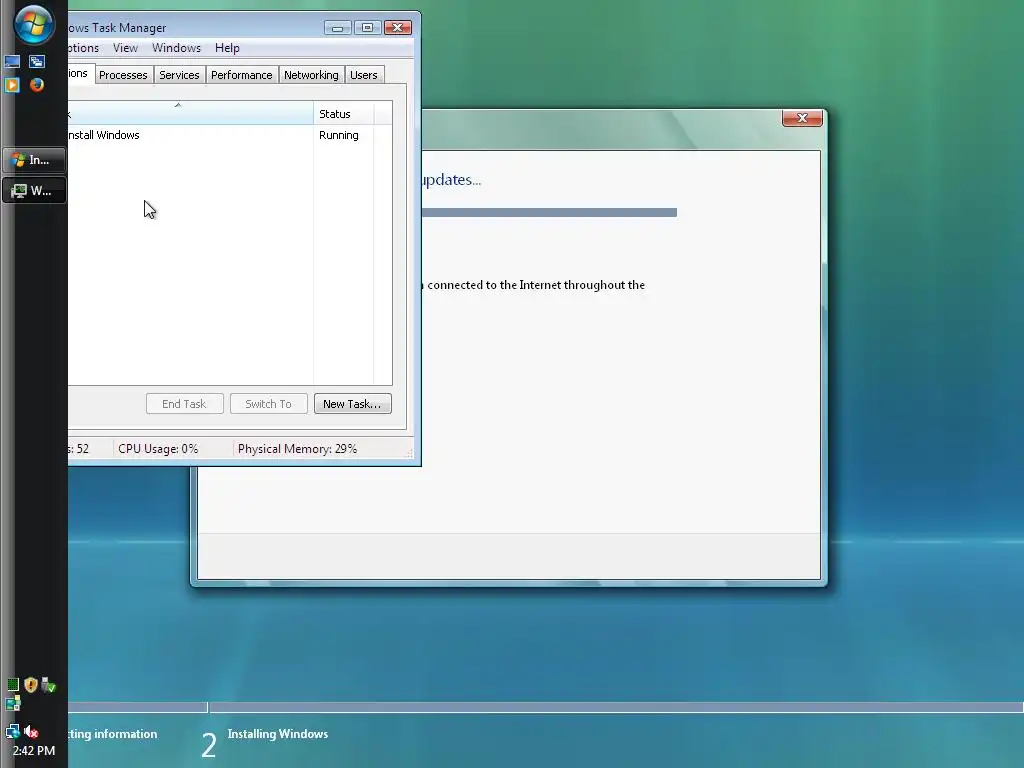The height and width of the screenshot is (768, 1024).
Task: Click the Show Desktop quick launch icon
Action: coord(12,62)
